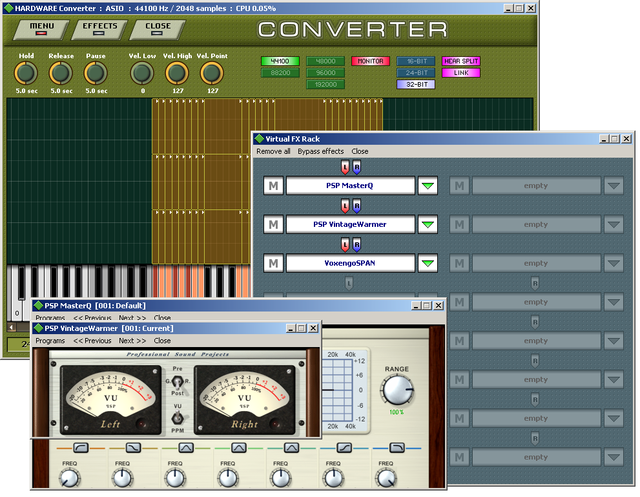
Task: Click Remove all in Virtual FX Rack
Action: click(273, 151)
